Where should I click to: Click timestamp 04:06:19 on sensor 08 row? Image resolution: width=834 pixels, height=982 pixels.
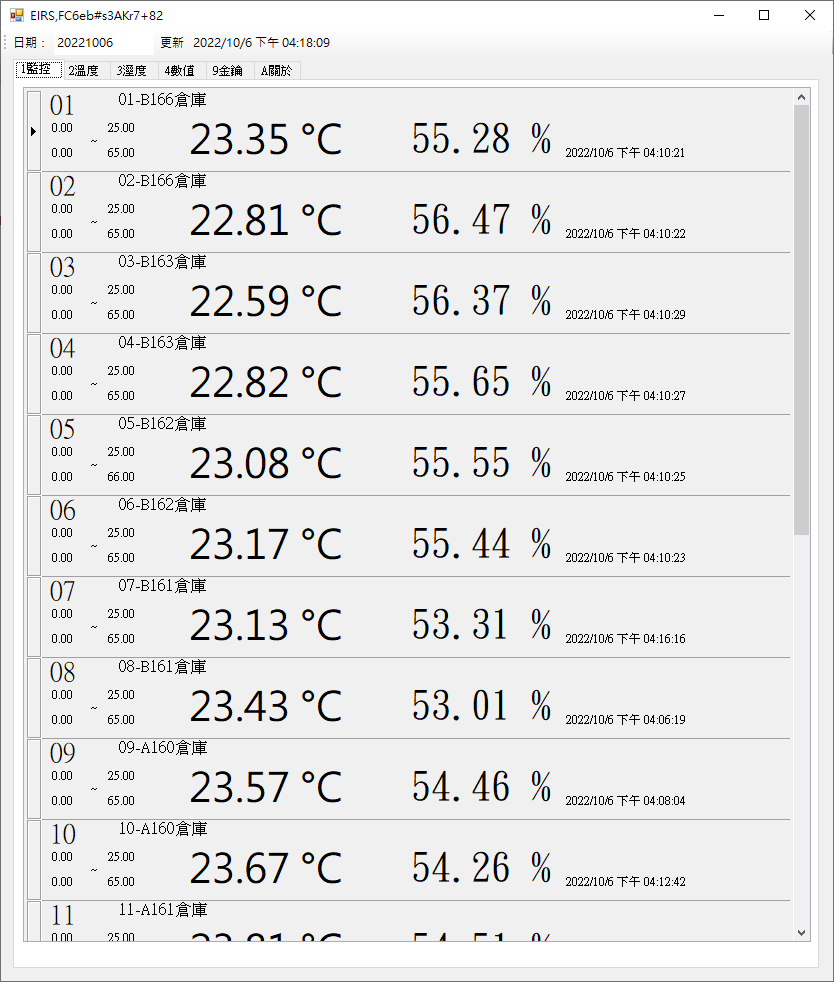(625, 720)
